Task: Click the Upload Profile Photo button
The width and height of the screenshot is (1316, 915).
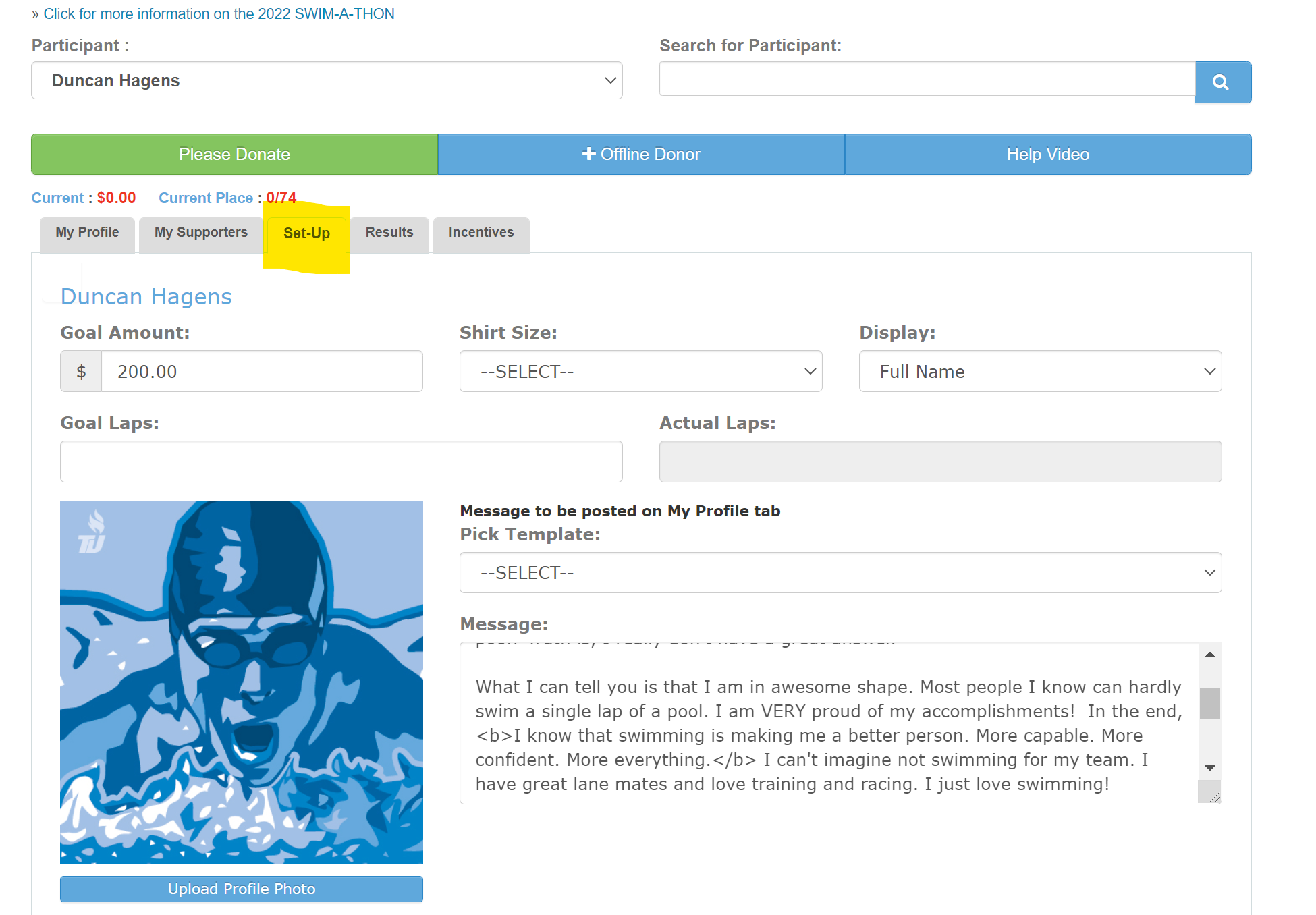Action: pyautogui.click(x=241, y=889)
